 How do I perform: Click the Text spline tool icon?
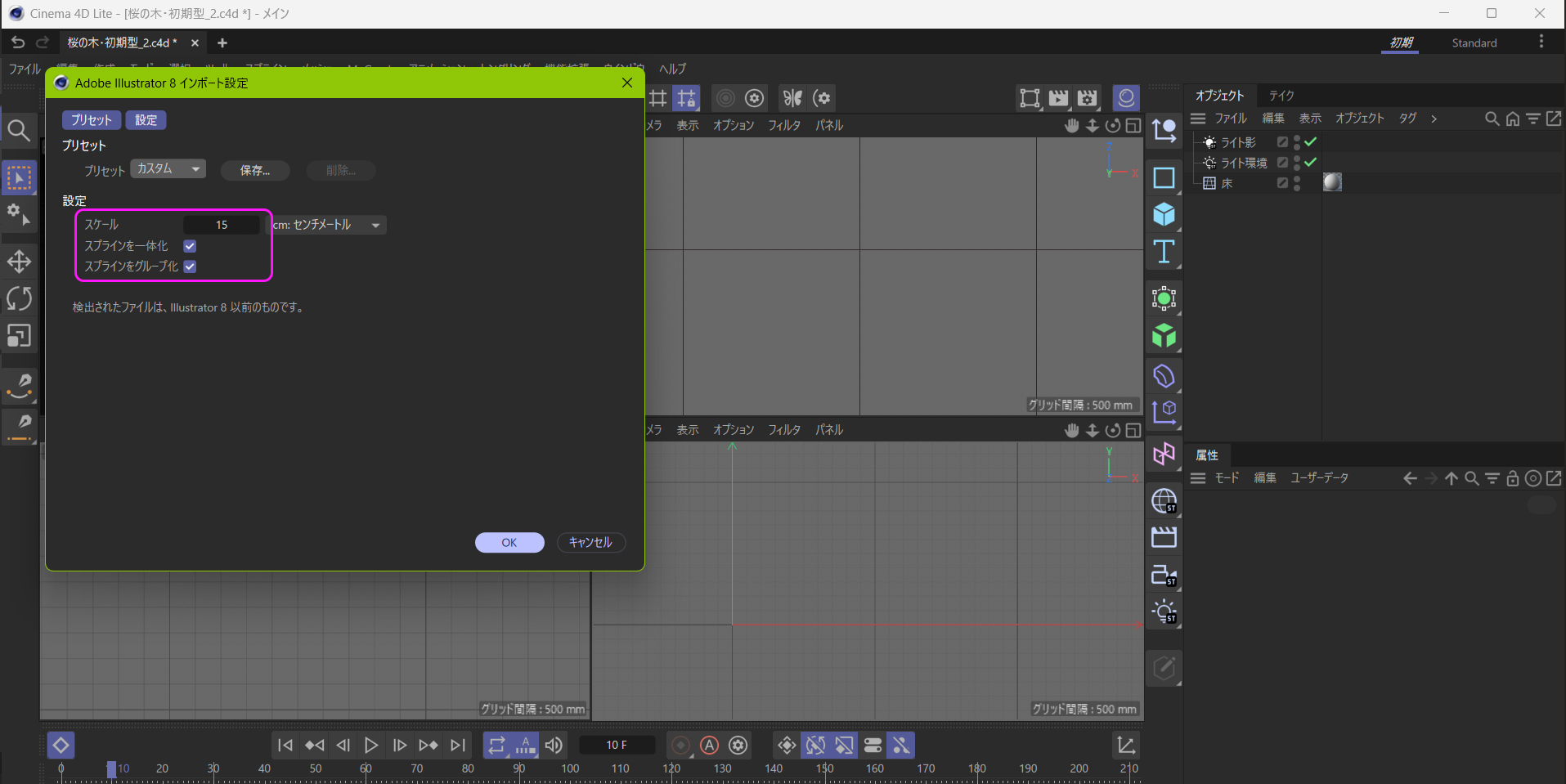click(x=1164, y=252)
